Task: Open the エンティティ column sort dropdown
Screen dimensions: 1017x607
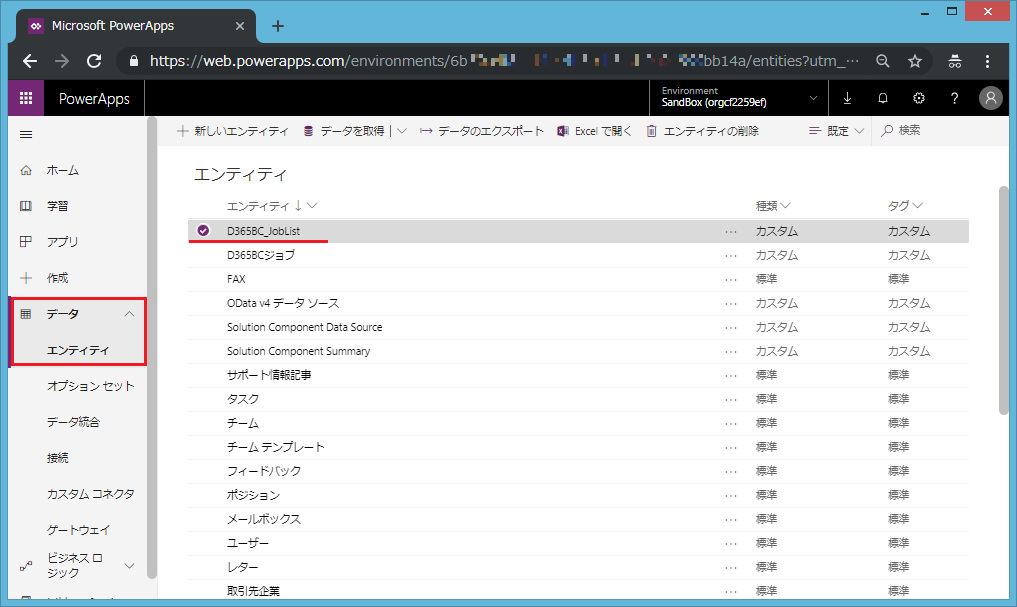Action: 312,206
